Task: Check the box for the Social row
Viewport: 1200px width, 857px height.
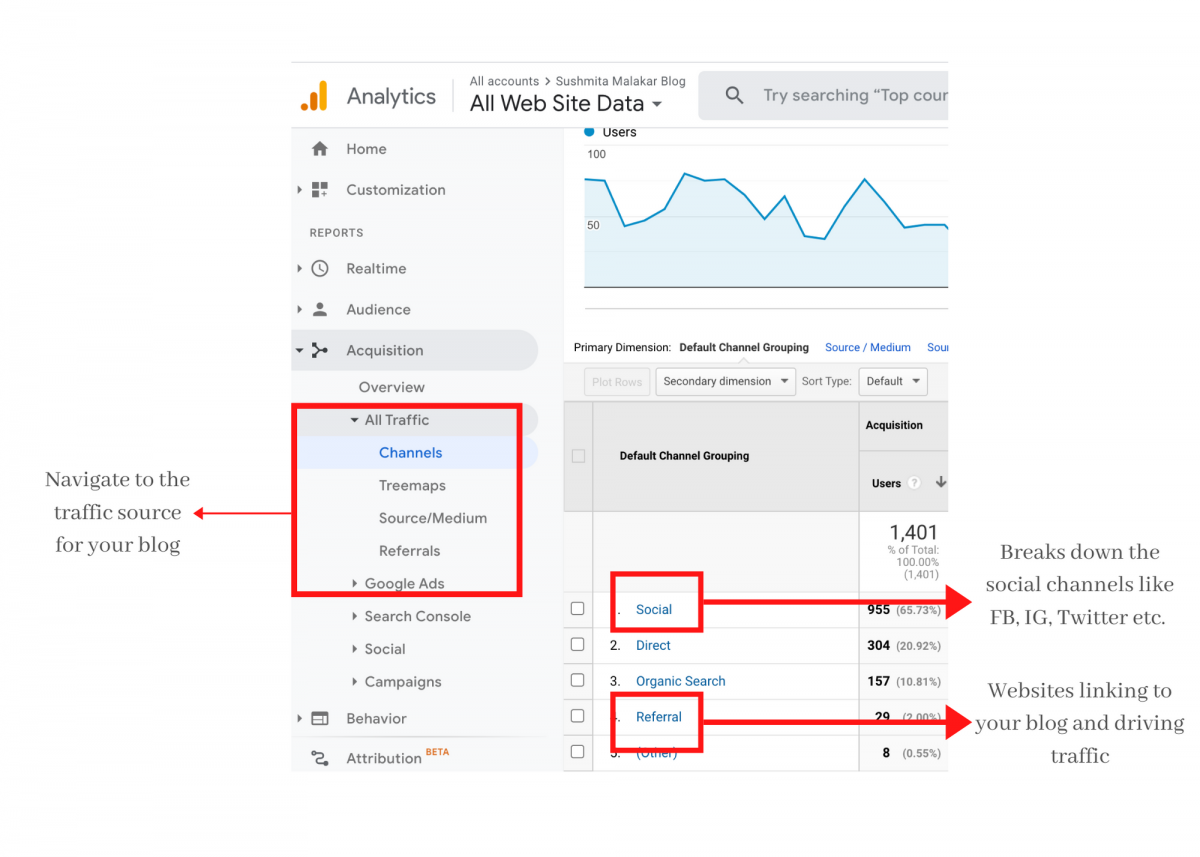Action: (577, 608)
